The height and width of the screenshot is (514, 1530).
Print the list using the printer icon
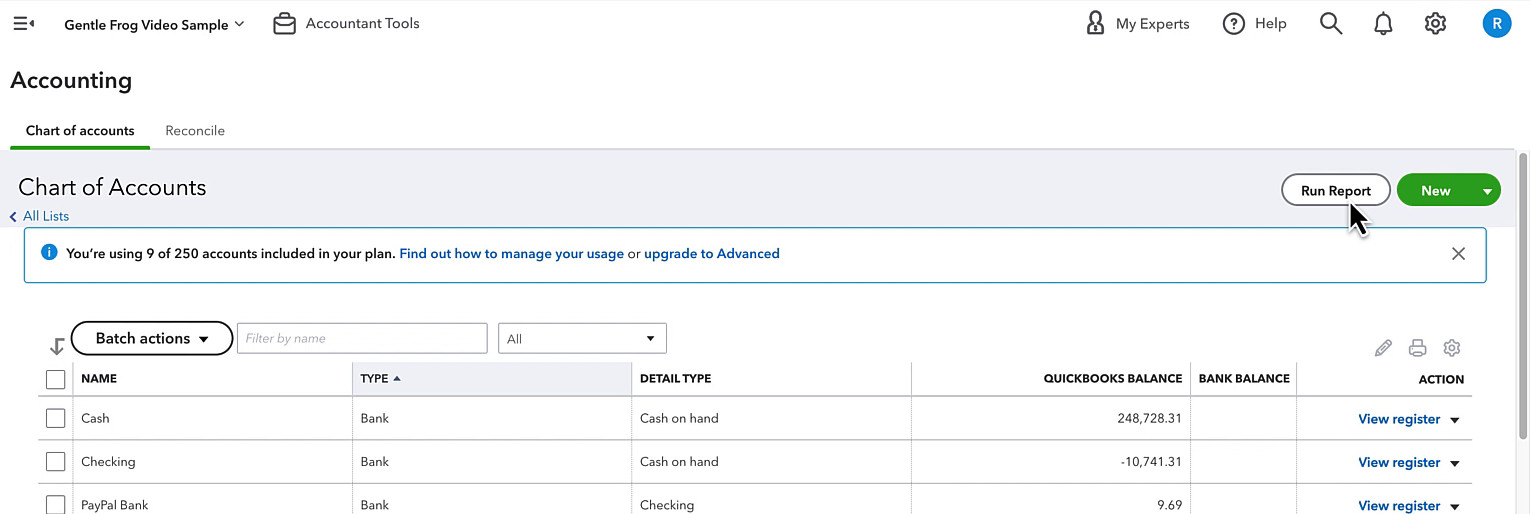pyautogui.click(x=1417, y=348)
